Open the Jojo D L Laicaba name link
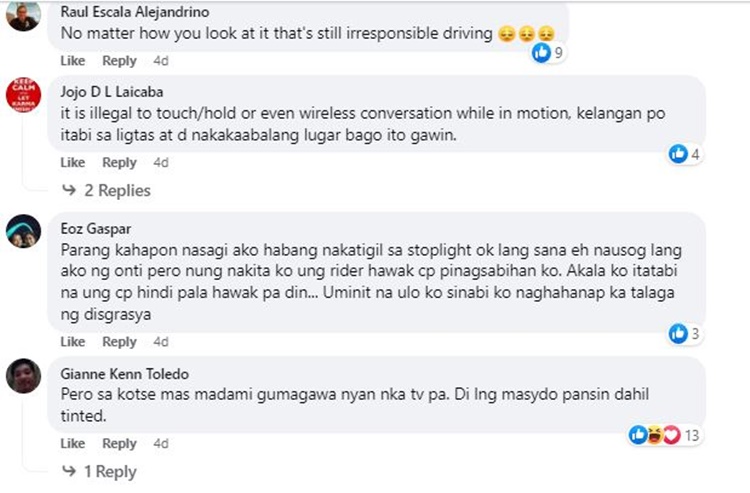Viewport: 750px width, 493px height. tap(111, 91)
